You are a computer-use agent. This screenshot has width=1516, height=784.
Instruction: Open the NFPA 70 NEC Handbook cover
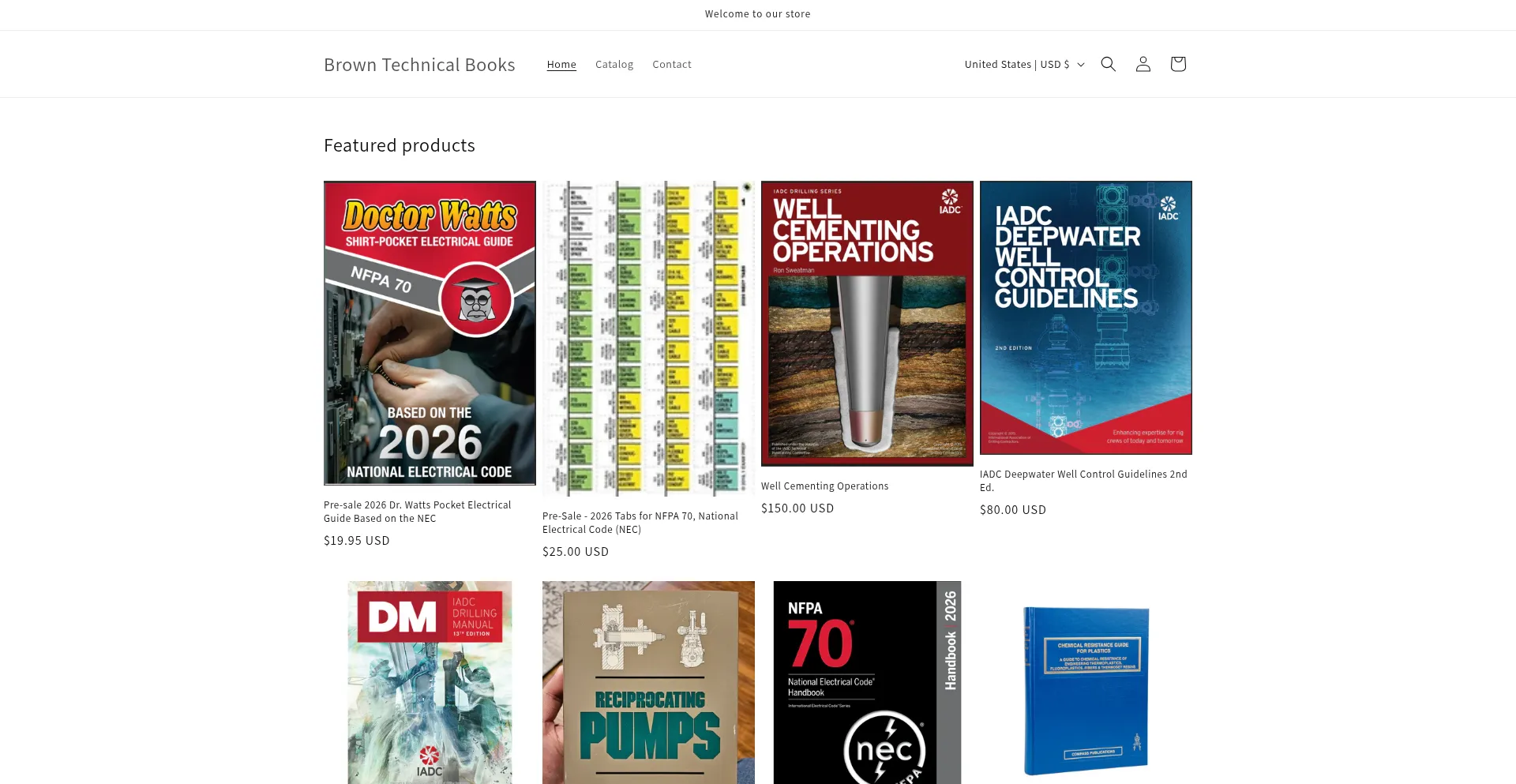[x=867, y=683]
